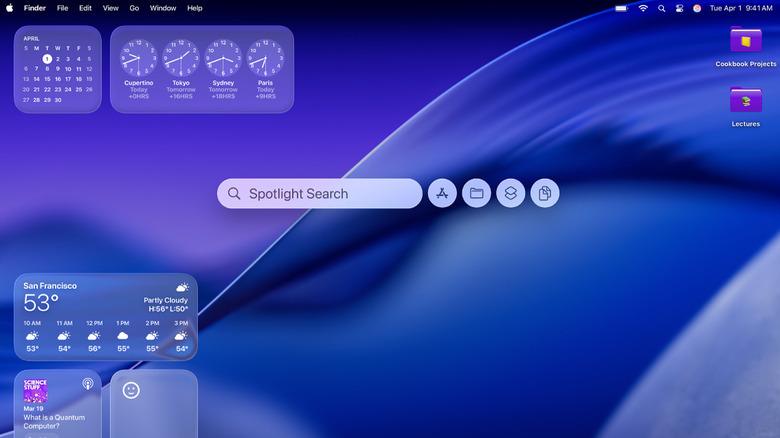Select the Clipboard filter in Spotlight
This screenshot has width=780, height=438.
pyautogui.click(x=545, y=193)
